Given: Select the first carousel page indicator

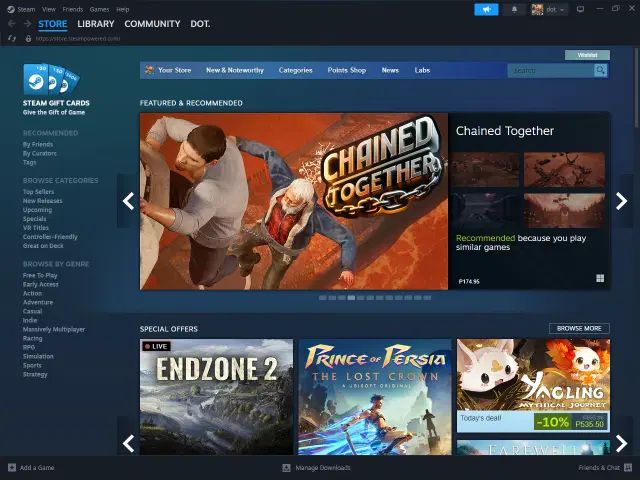Looking at the screenshot, I should tap(322, 298).
